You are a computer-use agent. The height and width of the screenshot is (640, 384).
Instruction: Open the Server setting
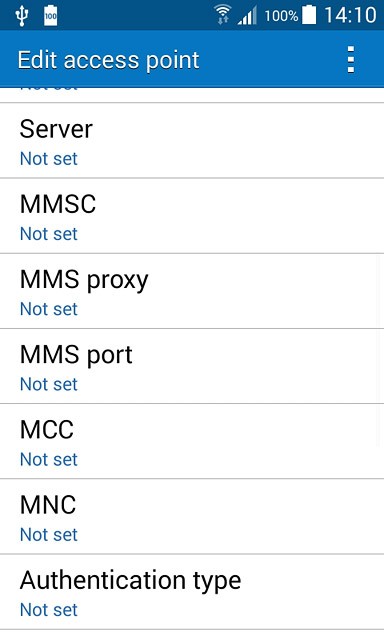click(192, 140)
